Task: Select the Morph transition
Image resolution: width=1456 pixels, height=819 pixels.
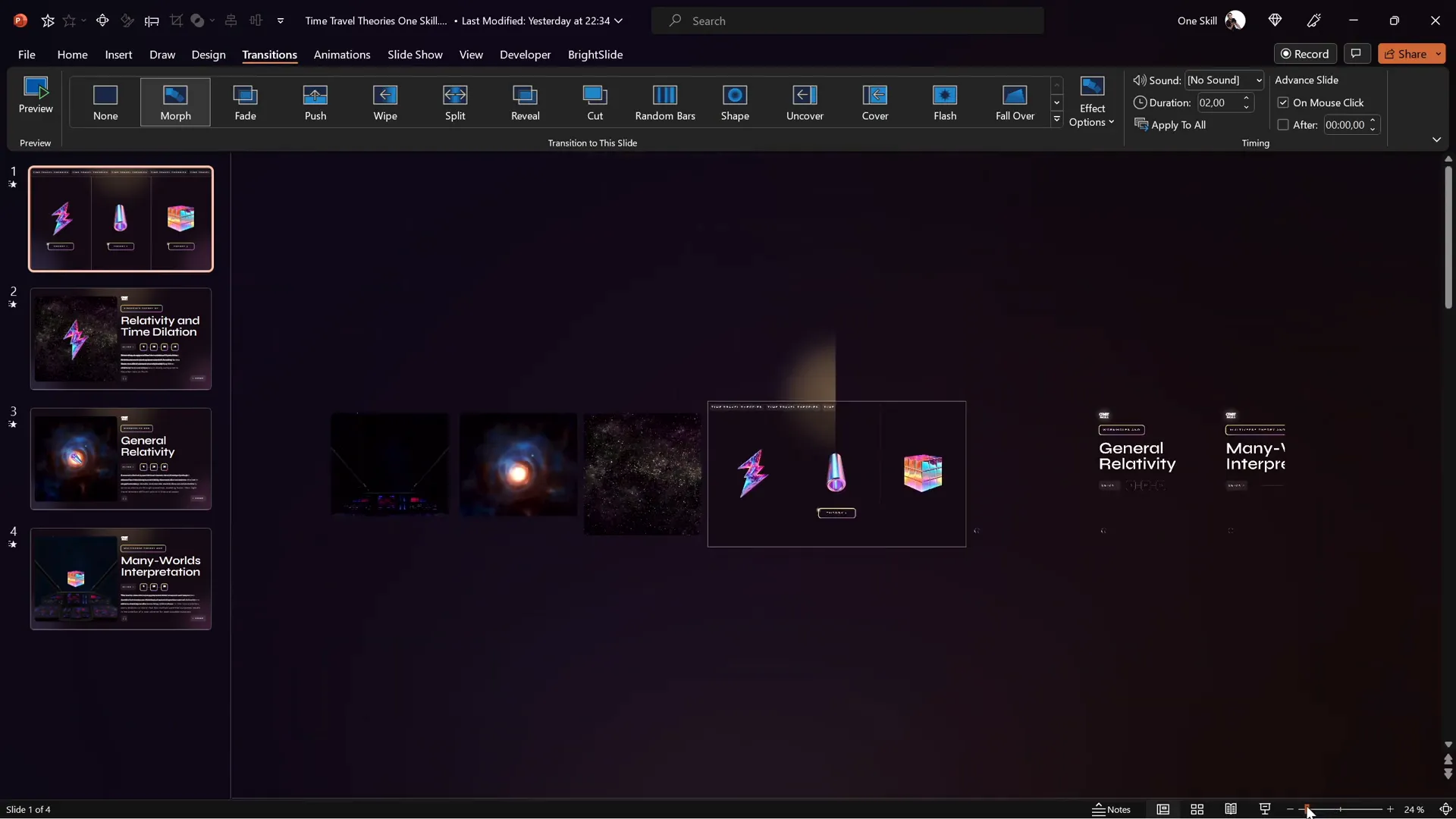Action: [175, 102]
